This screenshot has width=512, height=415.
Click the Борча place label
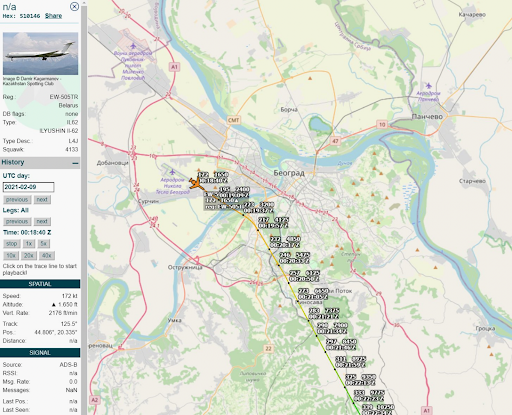pyautogui.click(x=289, y=109)
